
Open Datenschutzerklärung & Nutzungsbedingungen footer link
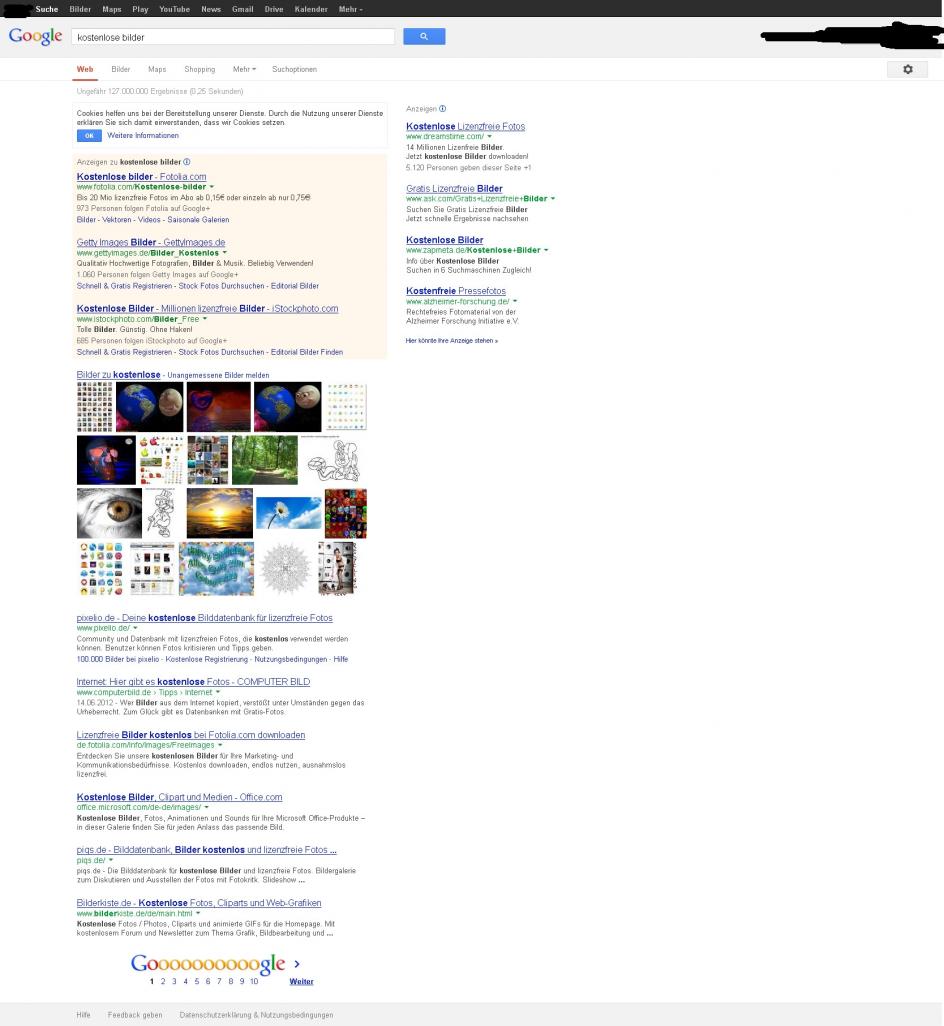[x=256, y=1015]
